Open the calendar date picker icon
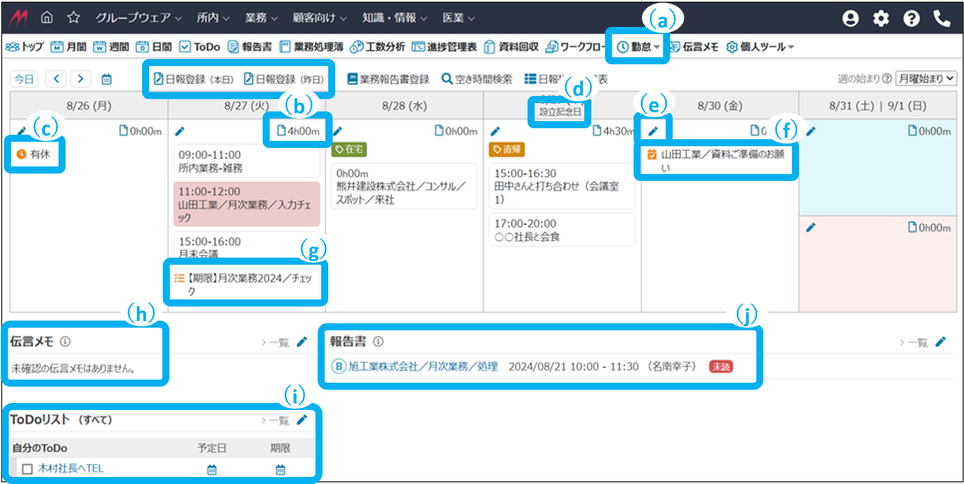This screenshot has height=484, width=964. (x=107, y=79)
